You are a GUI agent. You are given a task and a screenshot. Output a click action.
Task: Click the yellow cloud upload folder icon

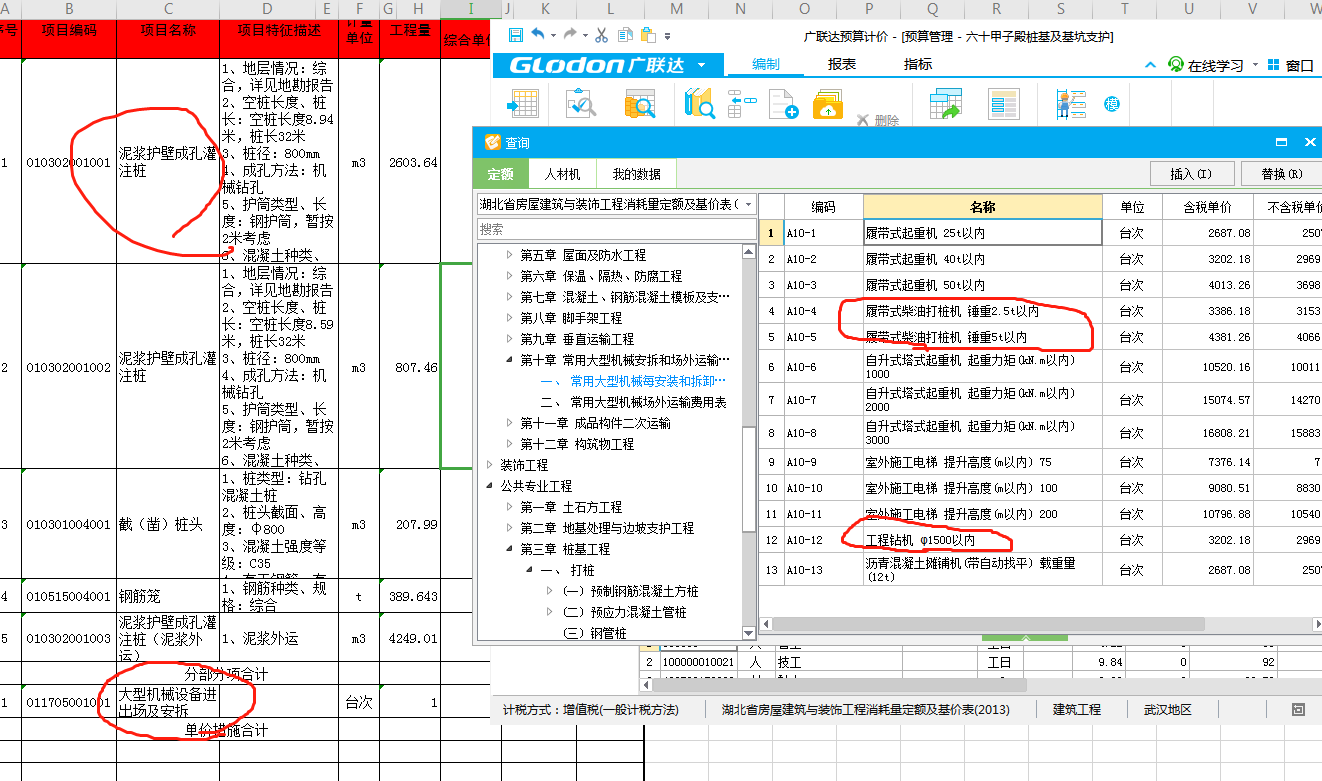pos(828,103)
